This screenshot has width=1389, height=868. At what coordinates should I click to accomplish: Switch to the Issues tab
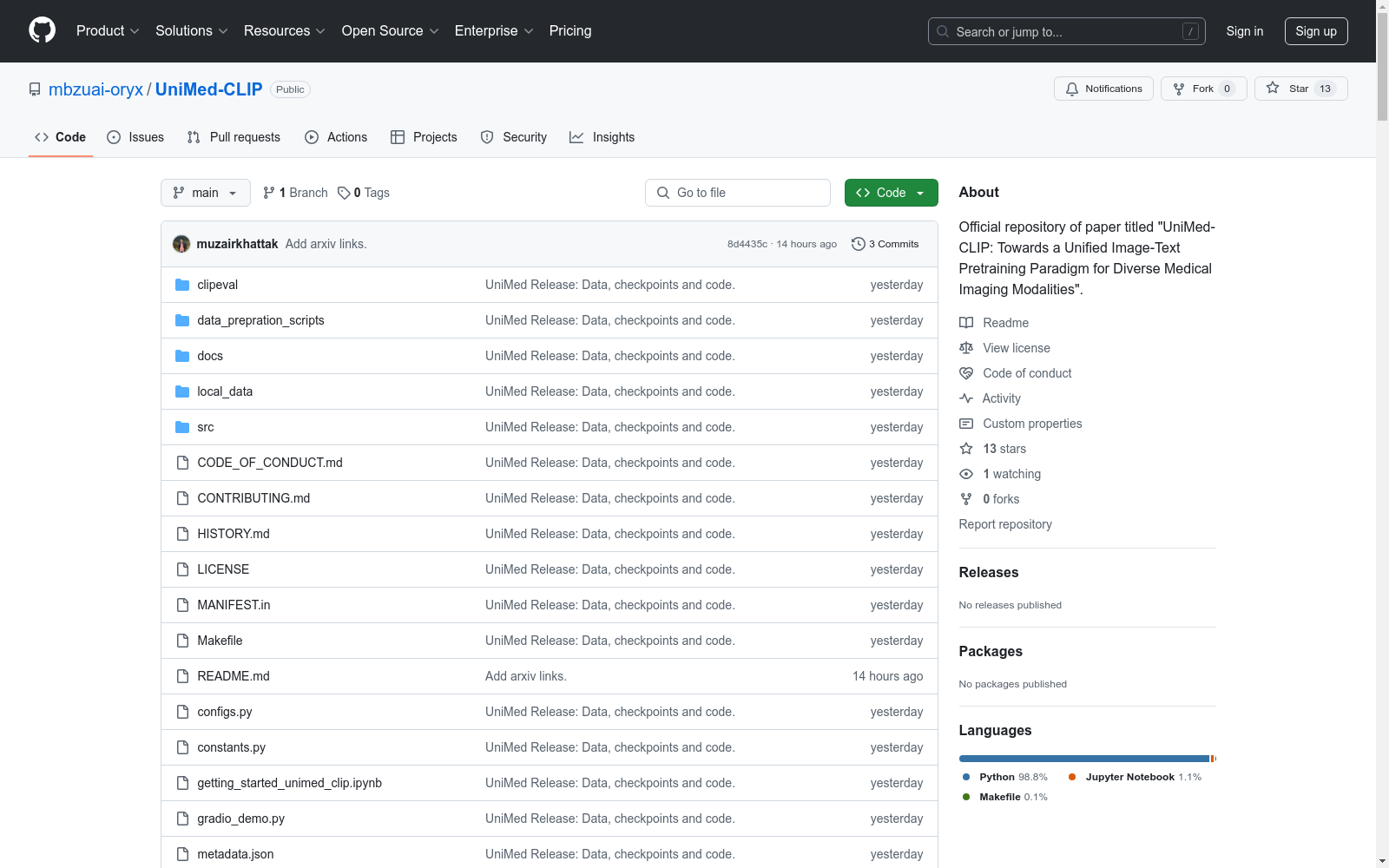tap(135, 137)
